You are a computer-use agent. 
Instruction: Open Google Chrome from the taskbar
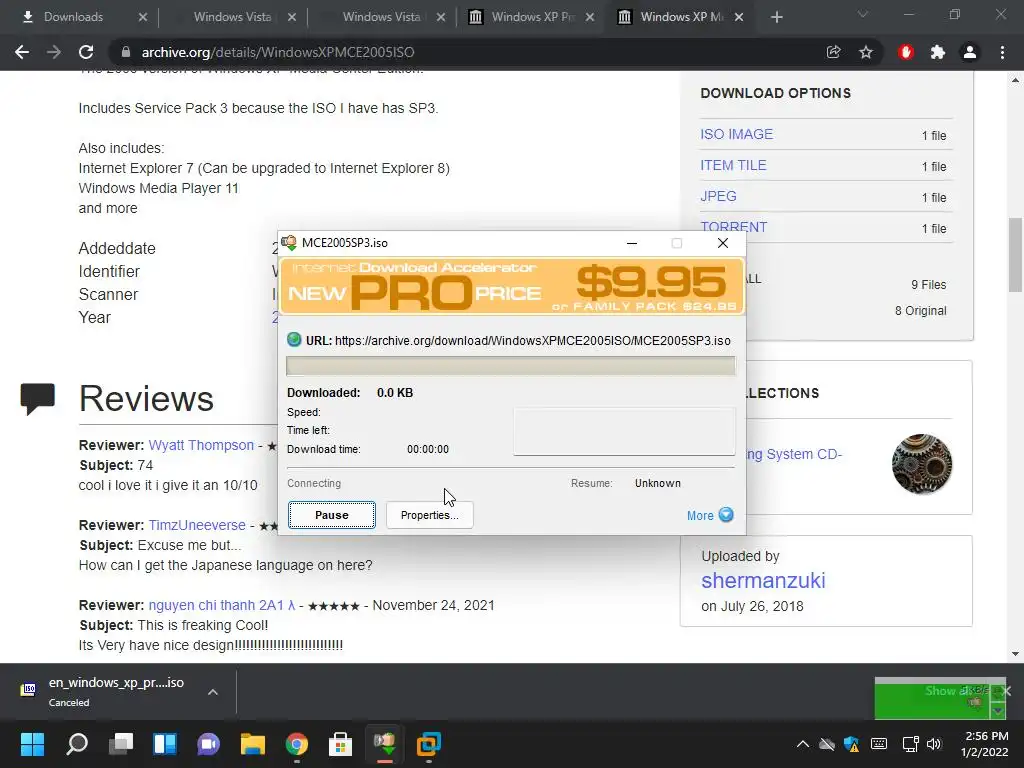pyautogui.click(x=296, y=744)
